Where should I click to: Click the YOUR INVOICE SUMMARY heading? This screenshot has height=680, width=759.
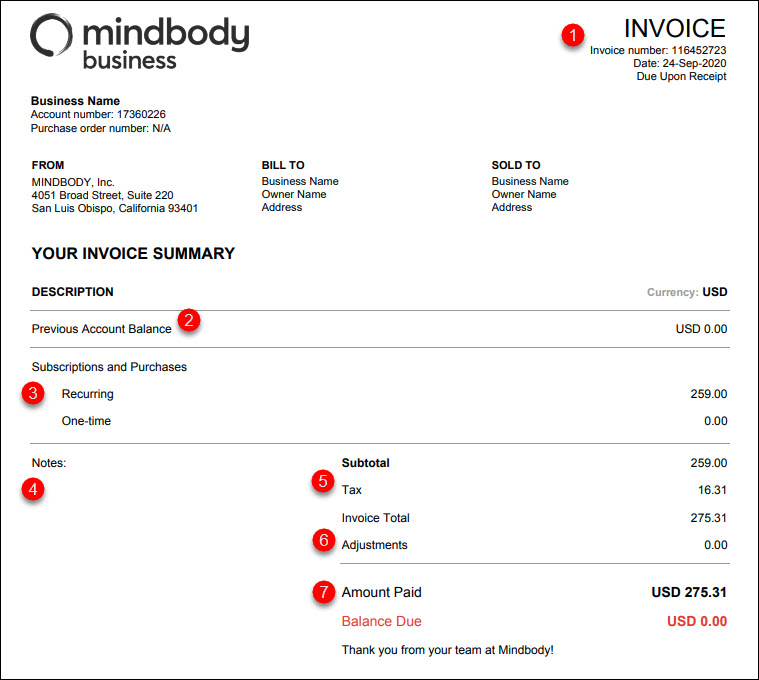(133, 254)
